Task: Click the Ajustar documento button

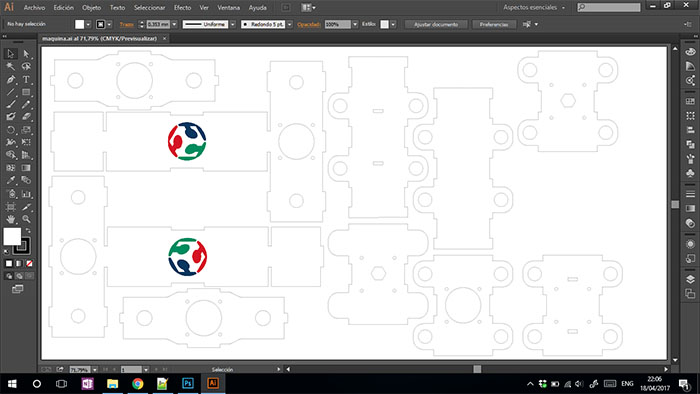Action: (x=436, y=25)
